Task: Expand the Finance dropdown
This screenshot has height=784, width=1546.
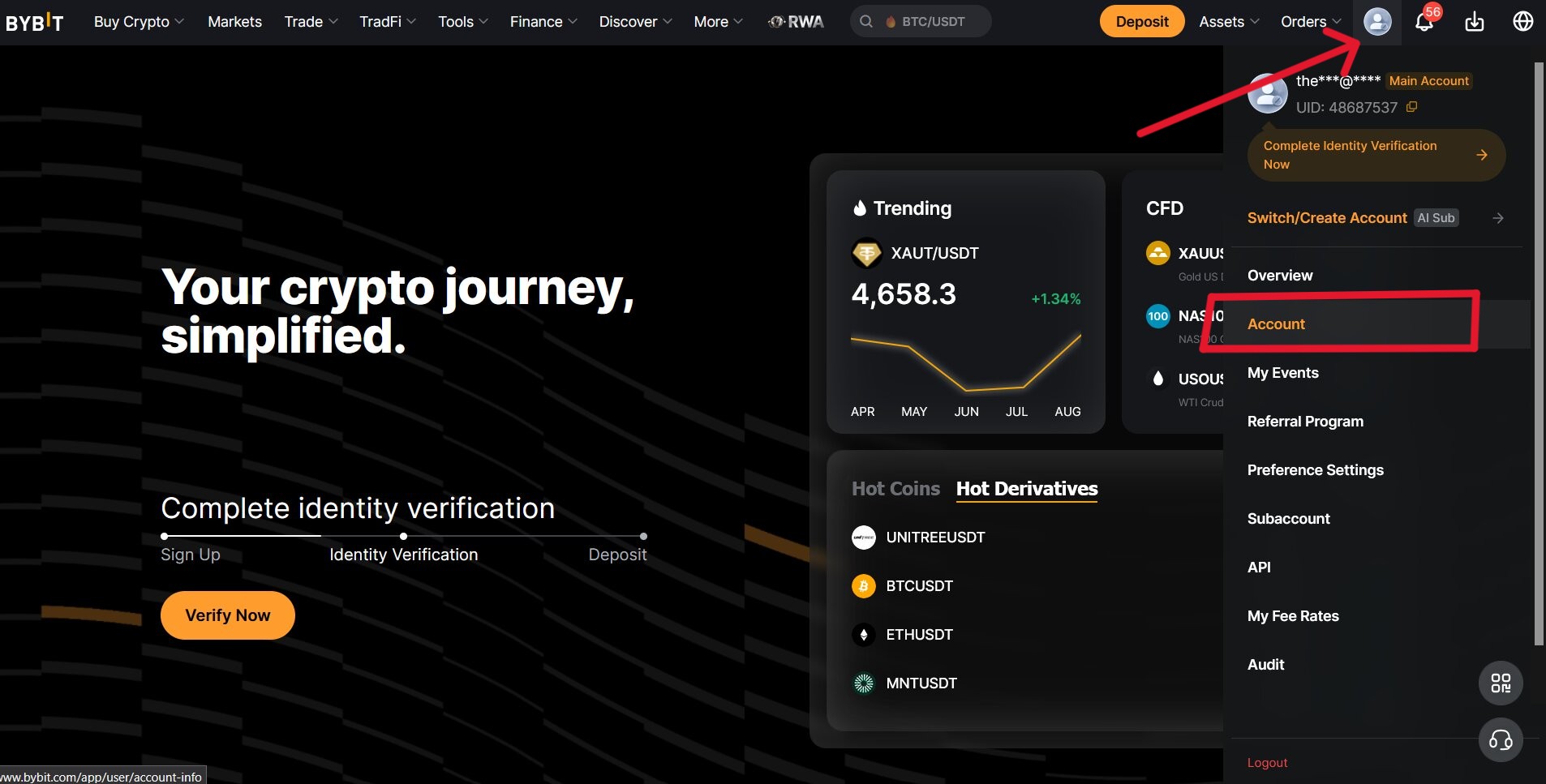Action: (x=543, y=22)
